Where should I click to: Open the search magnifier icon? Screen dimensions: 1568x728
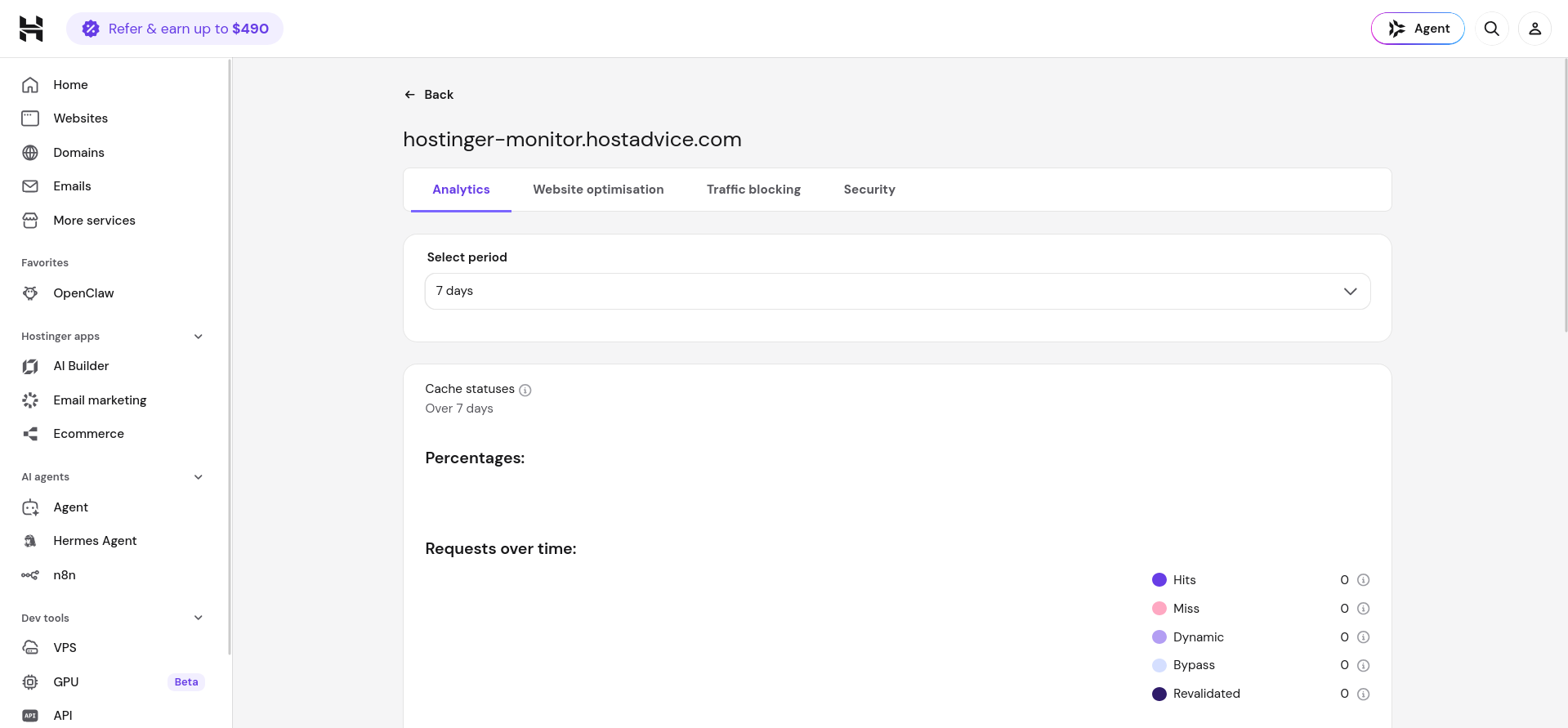pos(1492,29)
